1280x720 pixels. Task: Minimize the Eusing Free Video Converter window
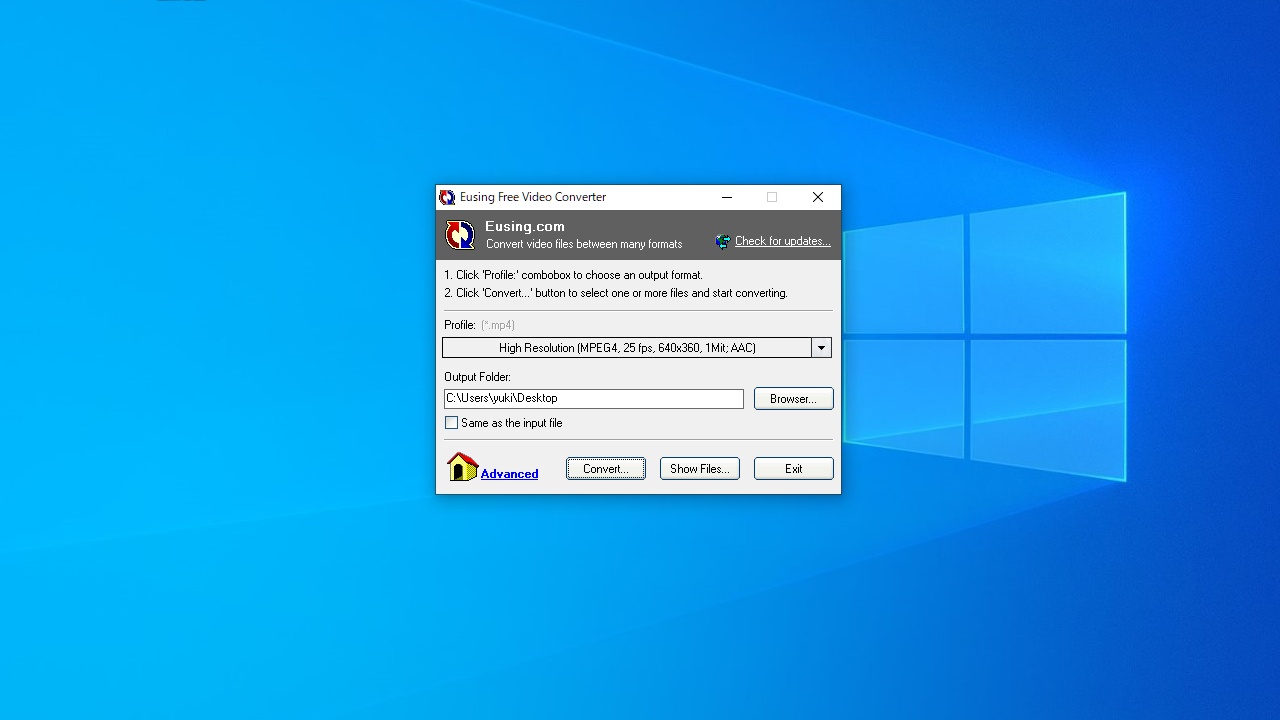pyautogui.click(x=727, y=197)
